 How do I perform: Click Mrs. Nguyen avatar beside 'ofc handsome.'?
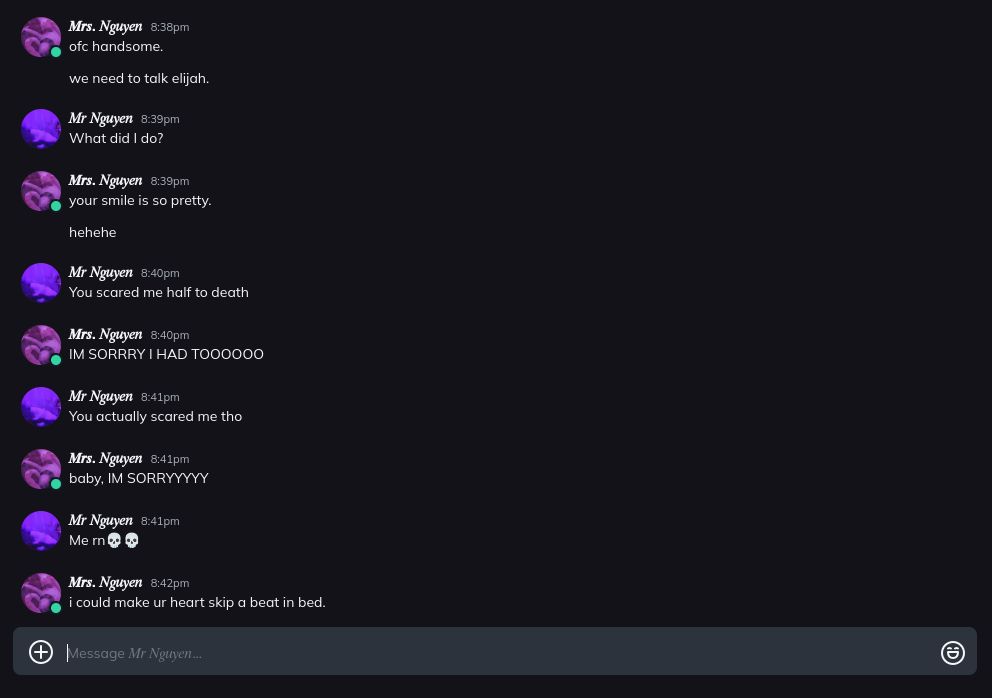(41, 37)
